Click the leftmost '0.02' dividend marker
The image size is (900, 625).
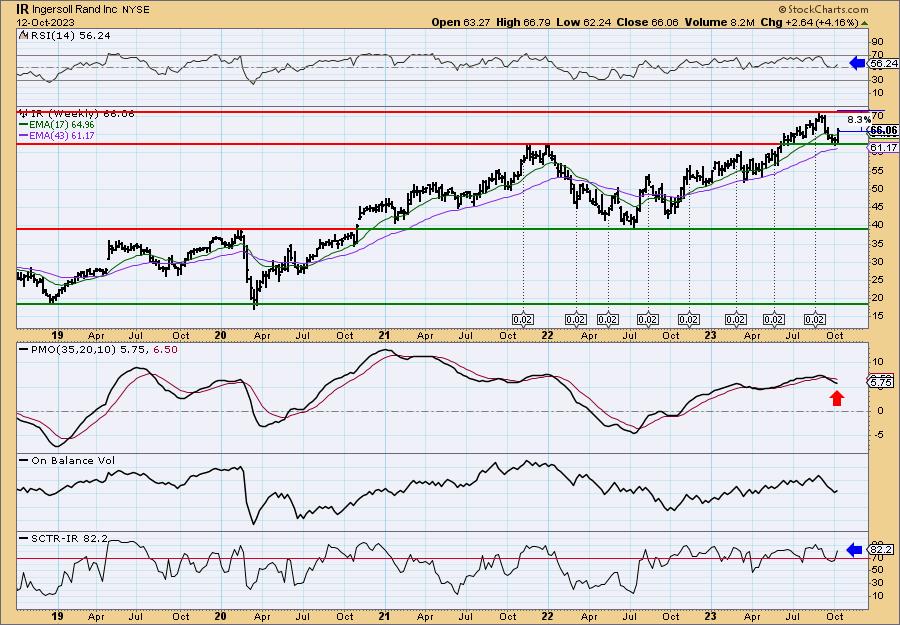[x=523, y=320]
